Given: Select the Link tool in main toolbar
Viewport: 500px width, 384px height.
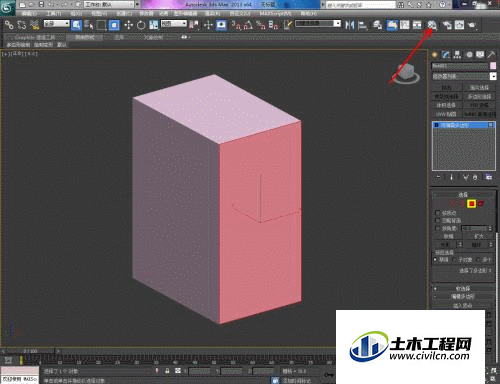Looking at the screenshot, I should pos(9,25).
